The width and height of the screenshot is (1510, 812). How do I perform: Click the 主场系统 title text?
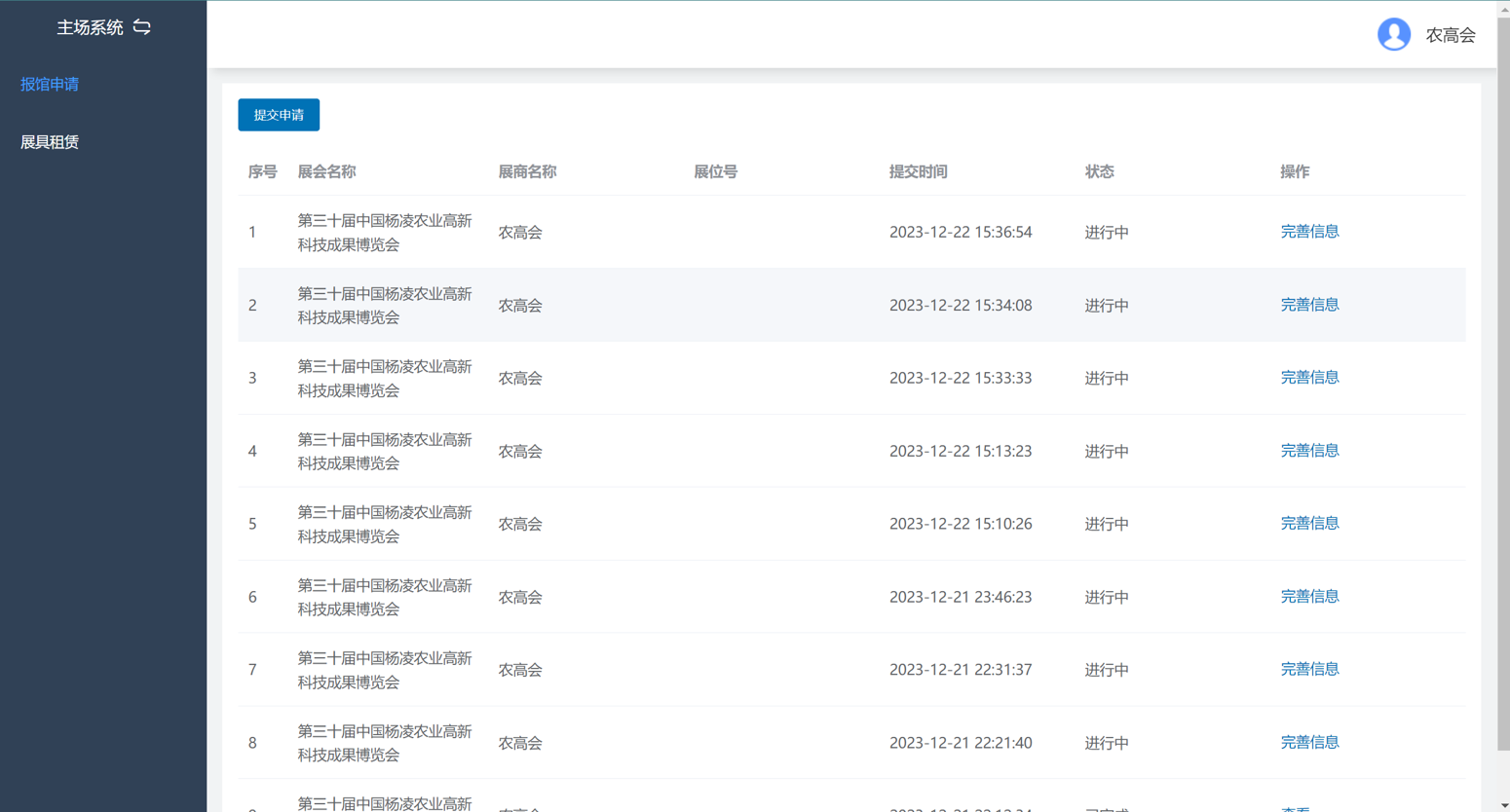[90, 27]
